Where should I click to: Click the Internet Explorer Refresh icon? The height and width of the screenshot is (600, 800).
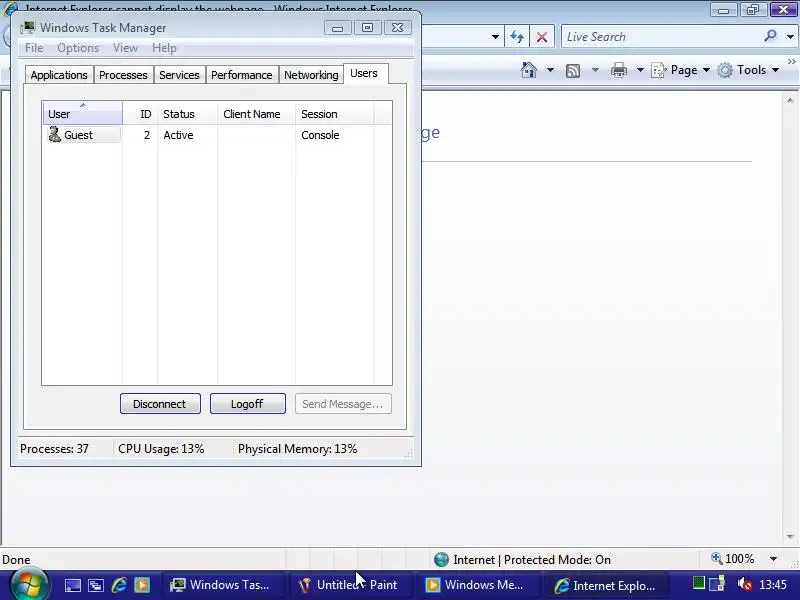[517, 37]
